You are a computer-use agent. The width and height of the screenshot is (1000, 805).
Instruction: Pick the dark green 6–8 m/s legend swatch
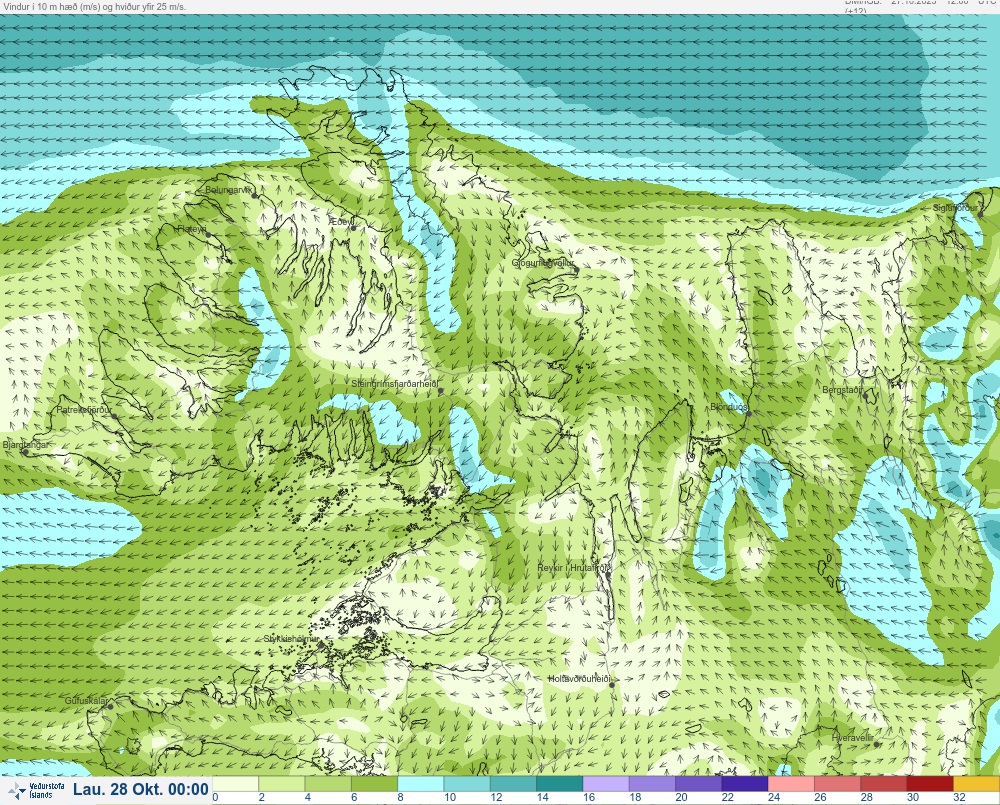pos(374,784)
